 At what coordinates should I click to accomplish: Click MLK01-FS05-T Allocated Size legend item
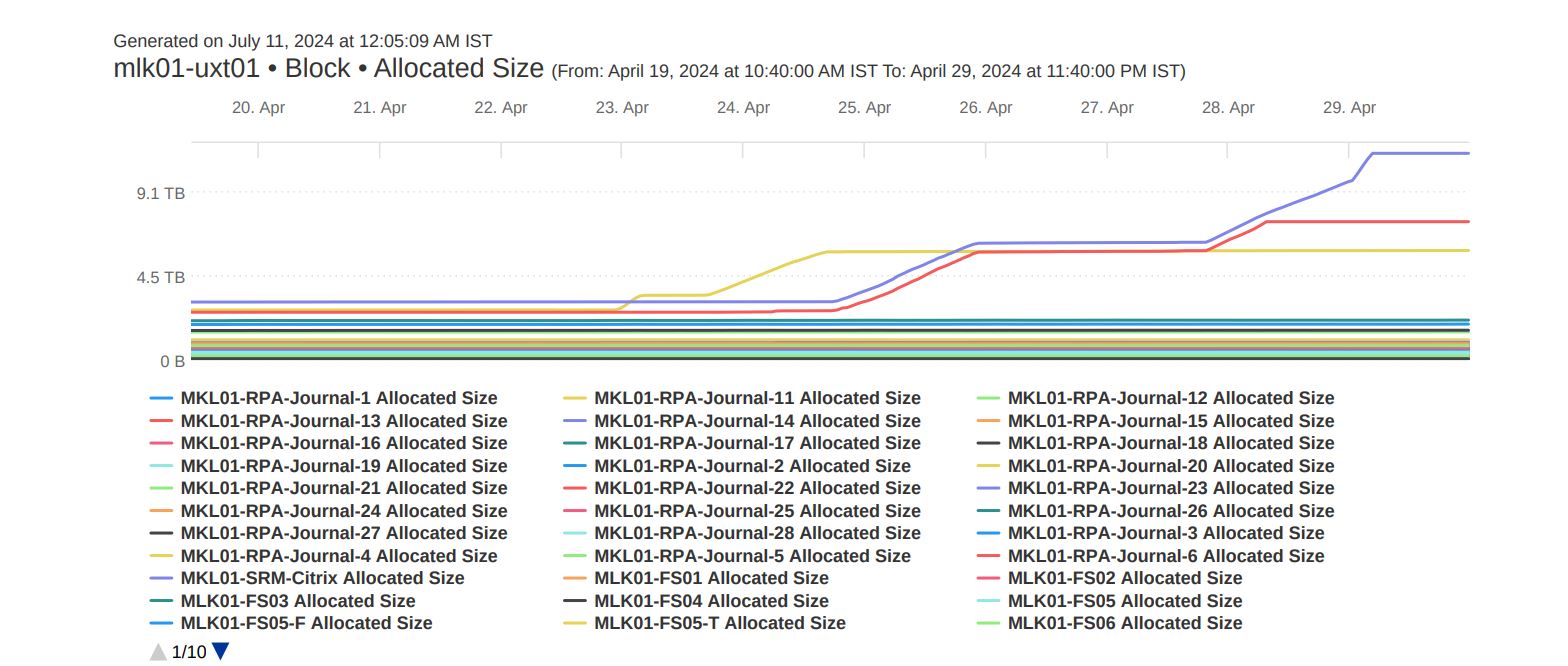(719, 623)
